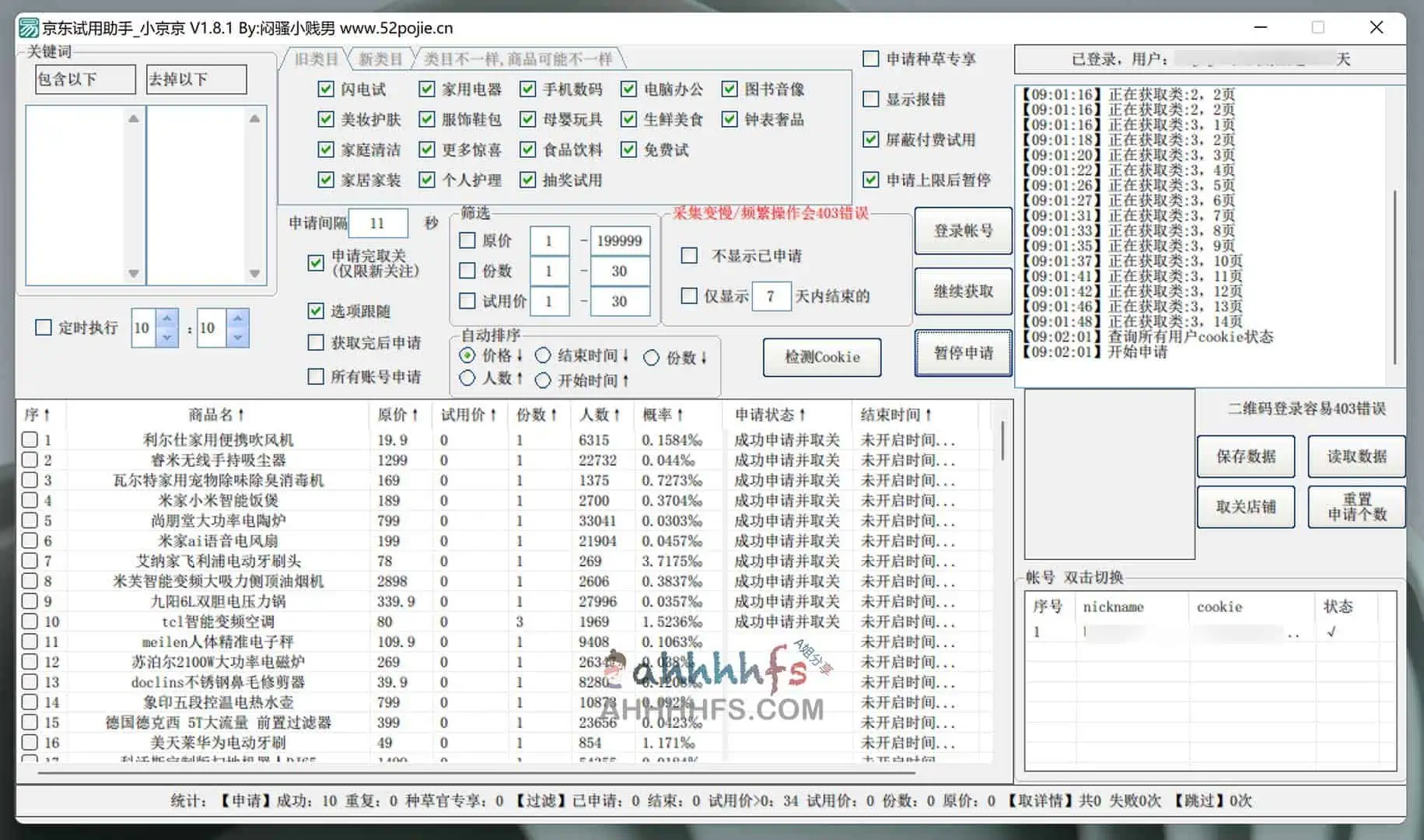Increment the hour value in 定时执行
The height and width of the screenshot is (840, 1424).
[166, 319]
